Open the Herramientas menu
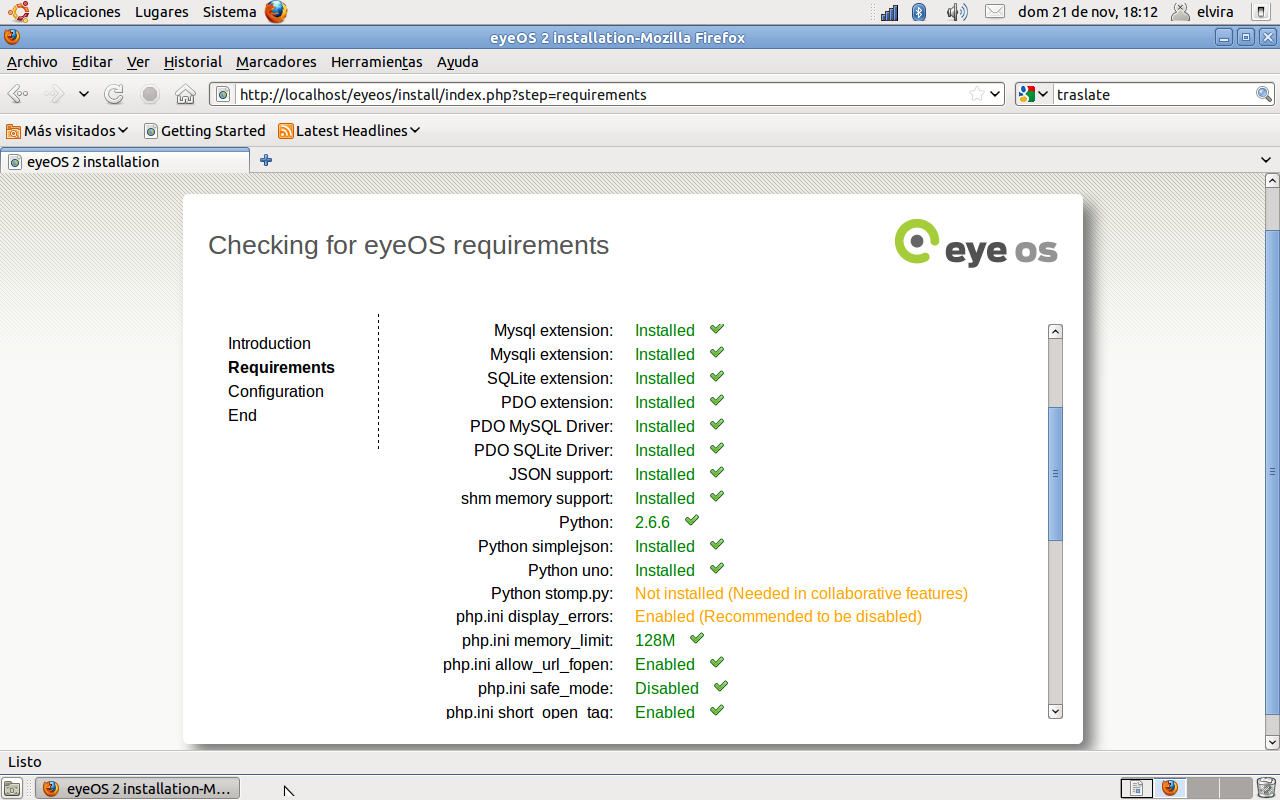 (x=377, y=62)
